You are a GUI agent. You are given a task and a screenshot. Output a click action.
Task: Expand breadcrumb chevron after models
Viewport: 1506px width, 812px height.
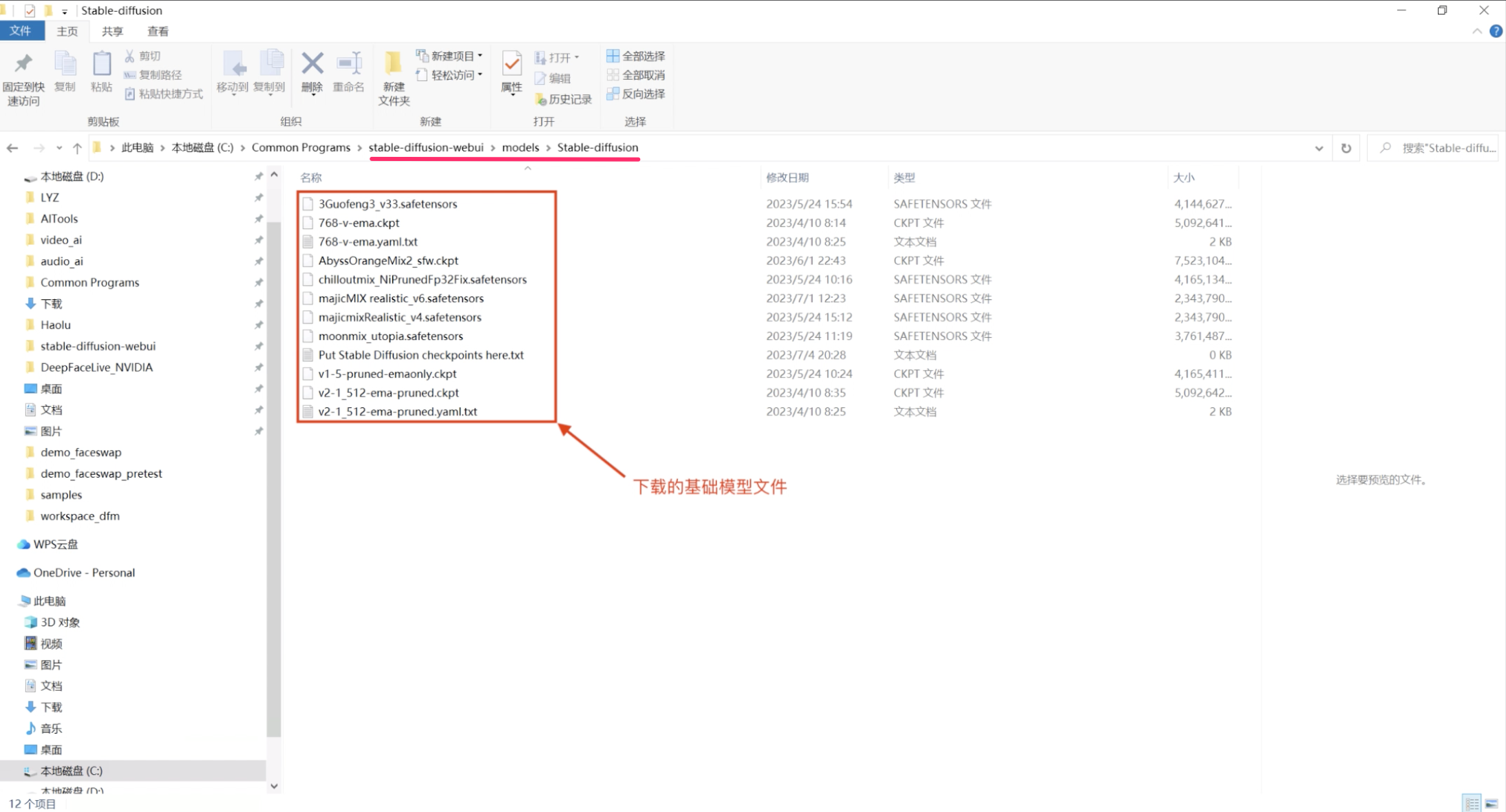tap(549, 148)
